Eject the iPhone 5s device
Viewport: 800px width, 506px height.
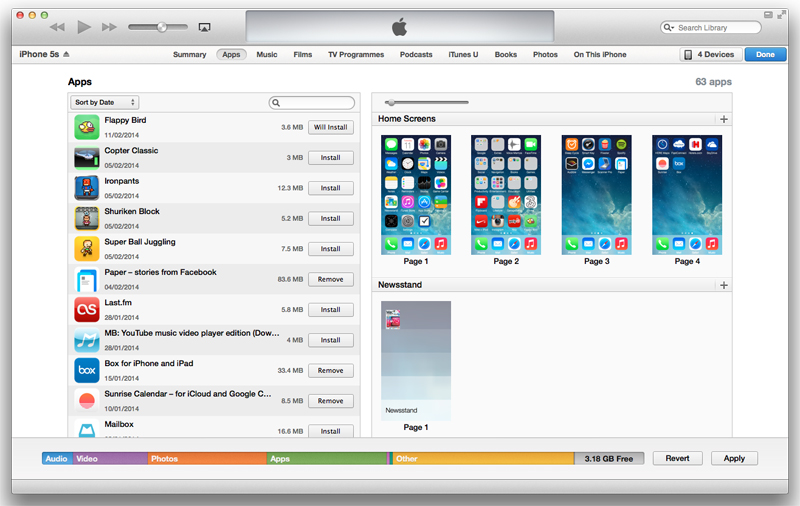(66, 54)
